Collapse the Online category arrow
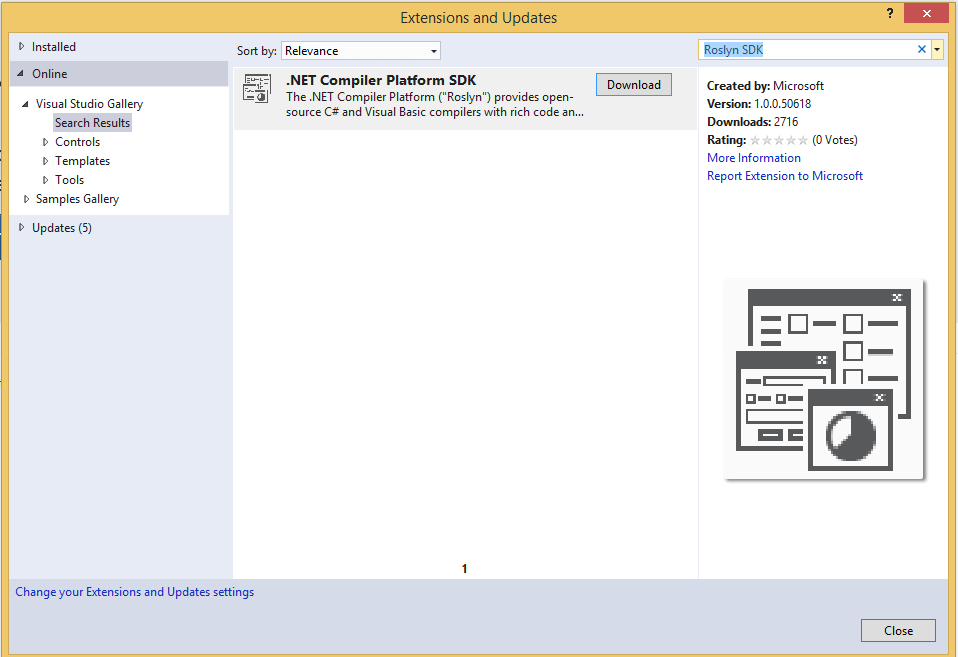The image size is (958, 657). tap(21, 73)
